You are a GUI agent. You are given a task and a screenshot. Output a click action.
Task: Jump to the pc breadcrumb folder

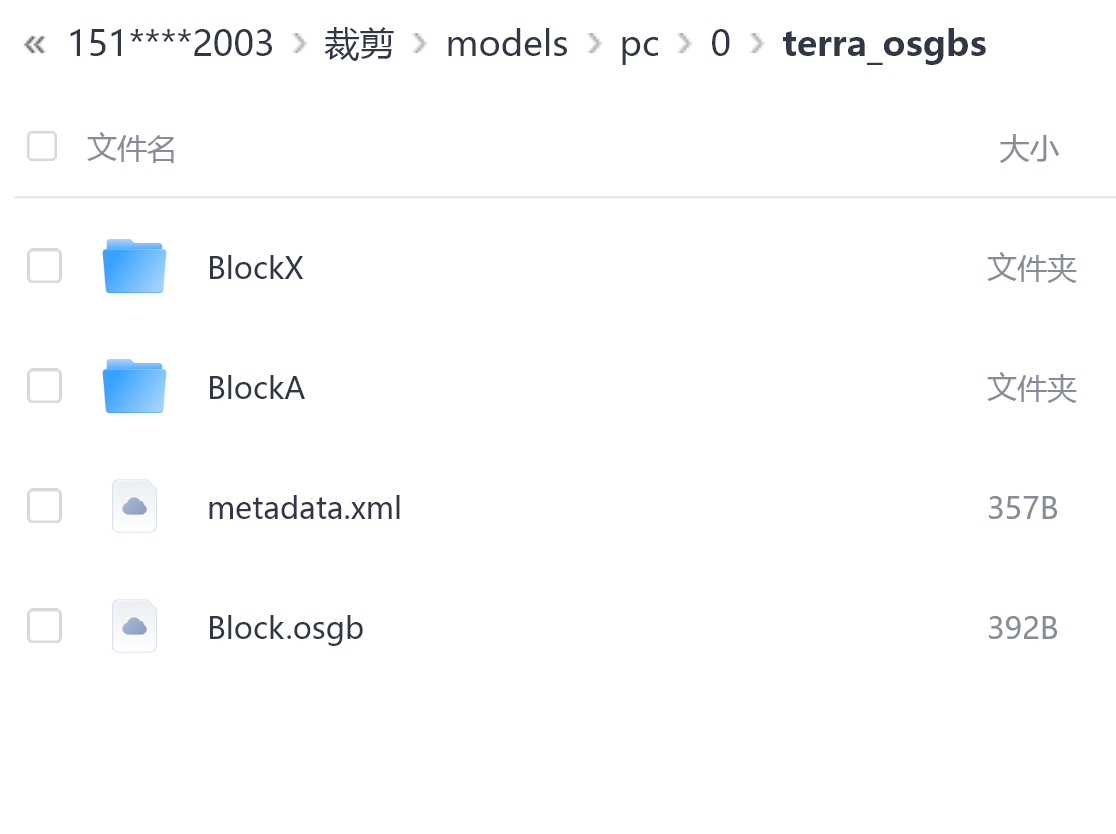point(639,46)
